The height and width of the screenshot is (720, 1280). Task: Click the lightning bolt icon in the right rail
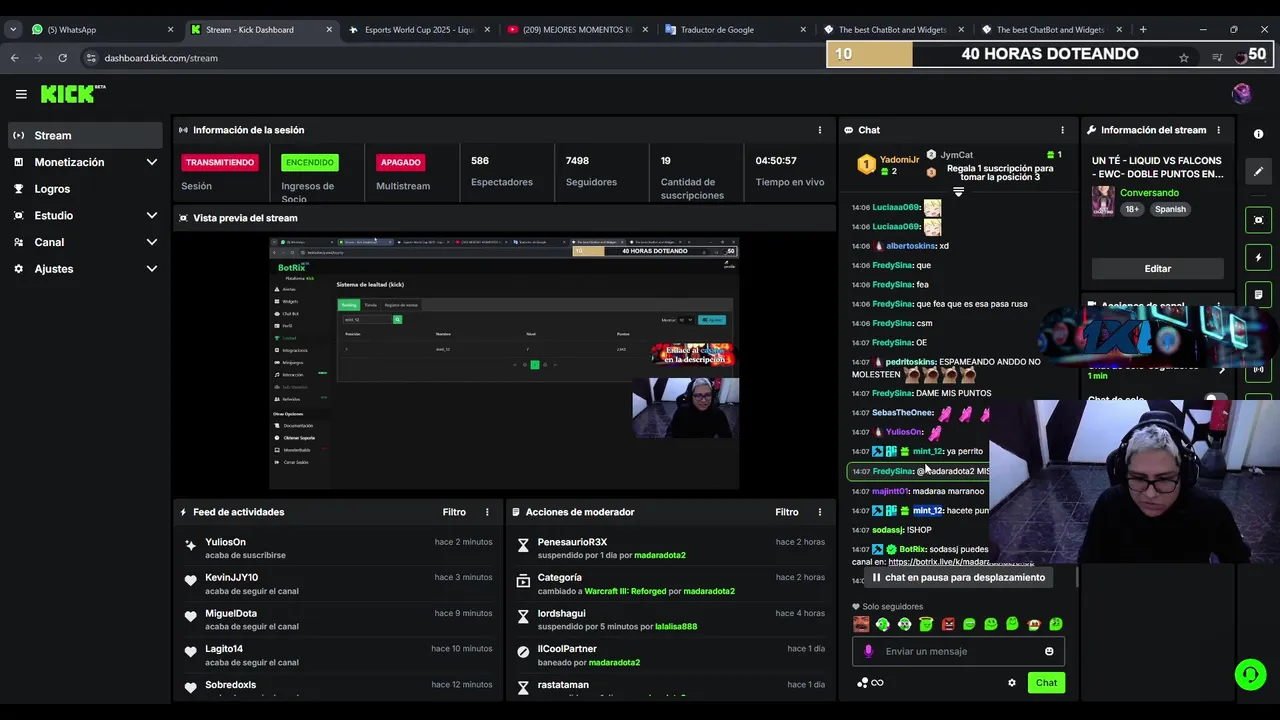click(1258, 258)
